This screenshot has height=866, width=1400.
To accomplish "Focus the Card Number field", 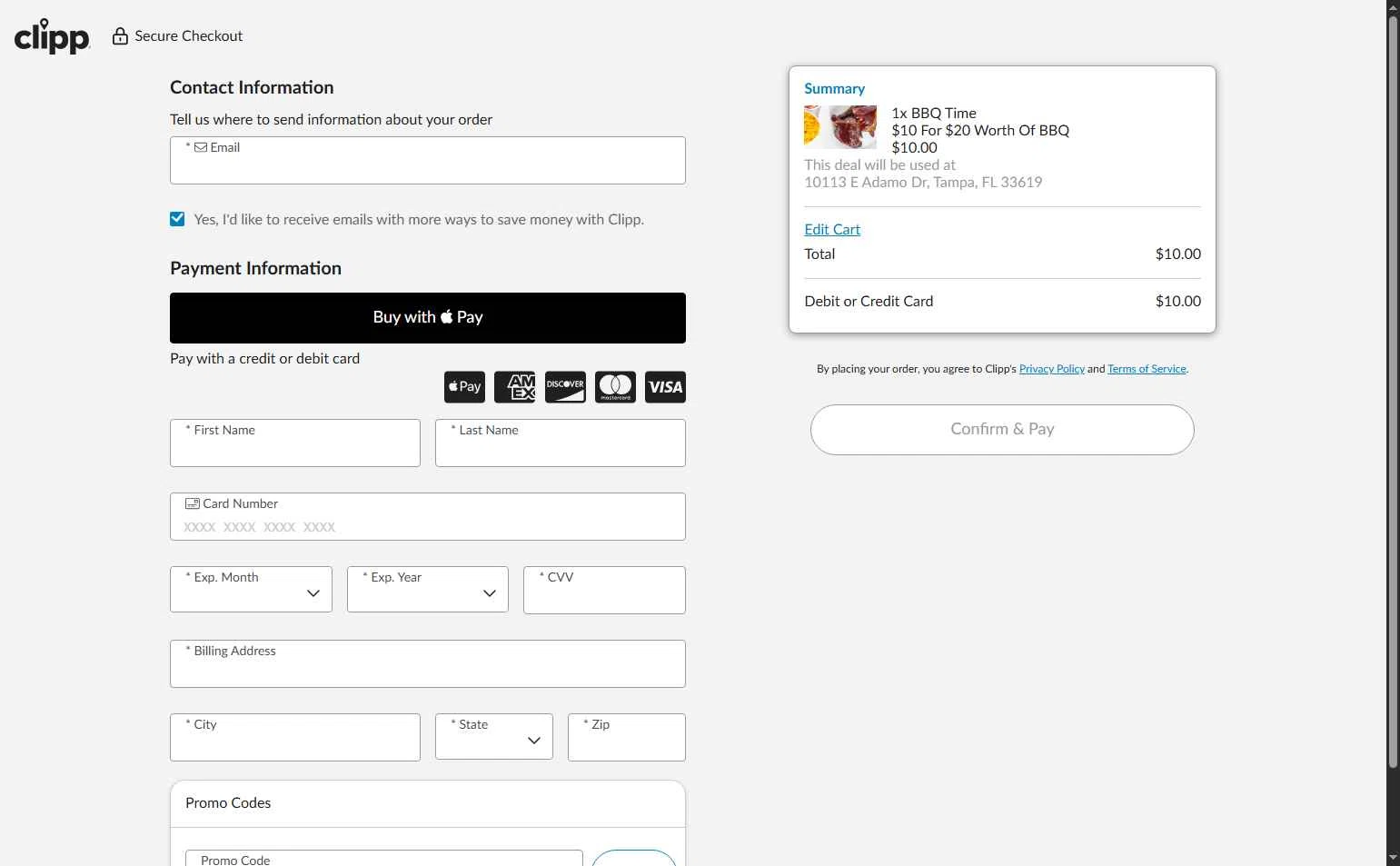I will tap(428, 516).
